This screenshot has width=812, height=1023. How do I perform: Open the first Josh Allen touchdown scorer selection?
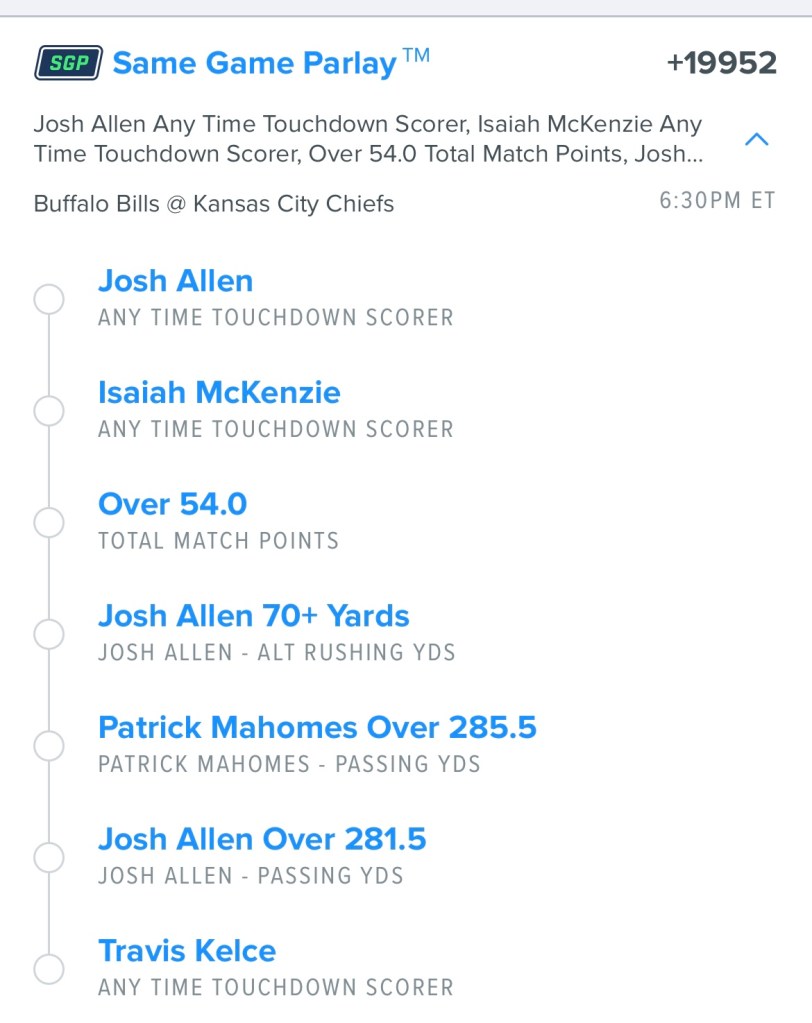(x=175, y=281)
